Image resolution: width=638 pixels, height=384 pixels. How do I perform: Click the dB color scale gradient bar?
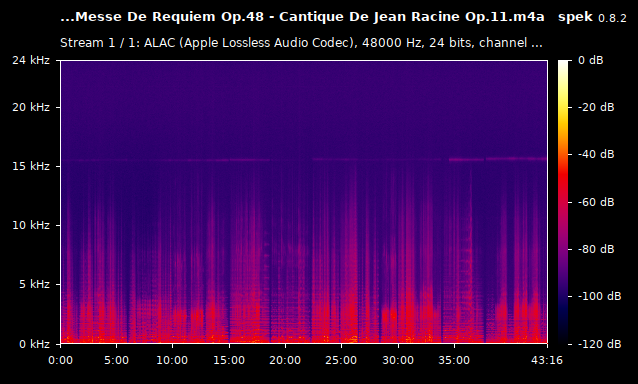point(564,202)
